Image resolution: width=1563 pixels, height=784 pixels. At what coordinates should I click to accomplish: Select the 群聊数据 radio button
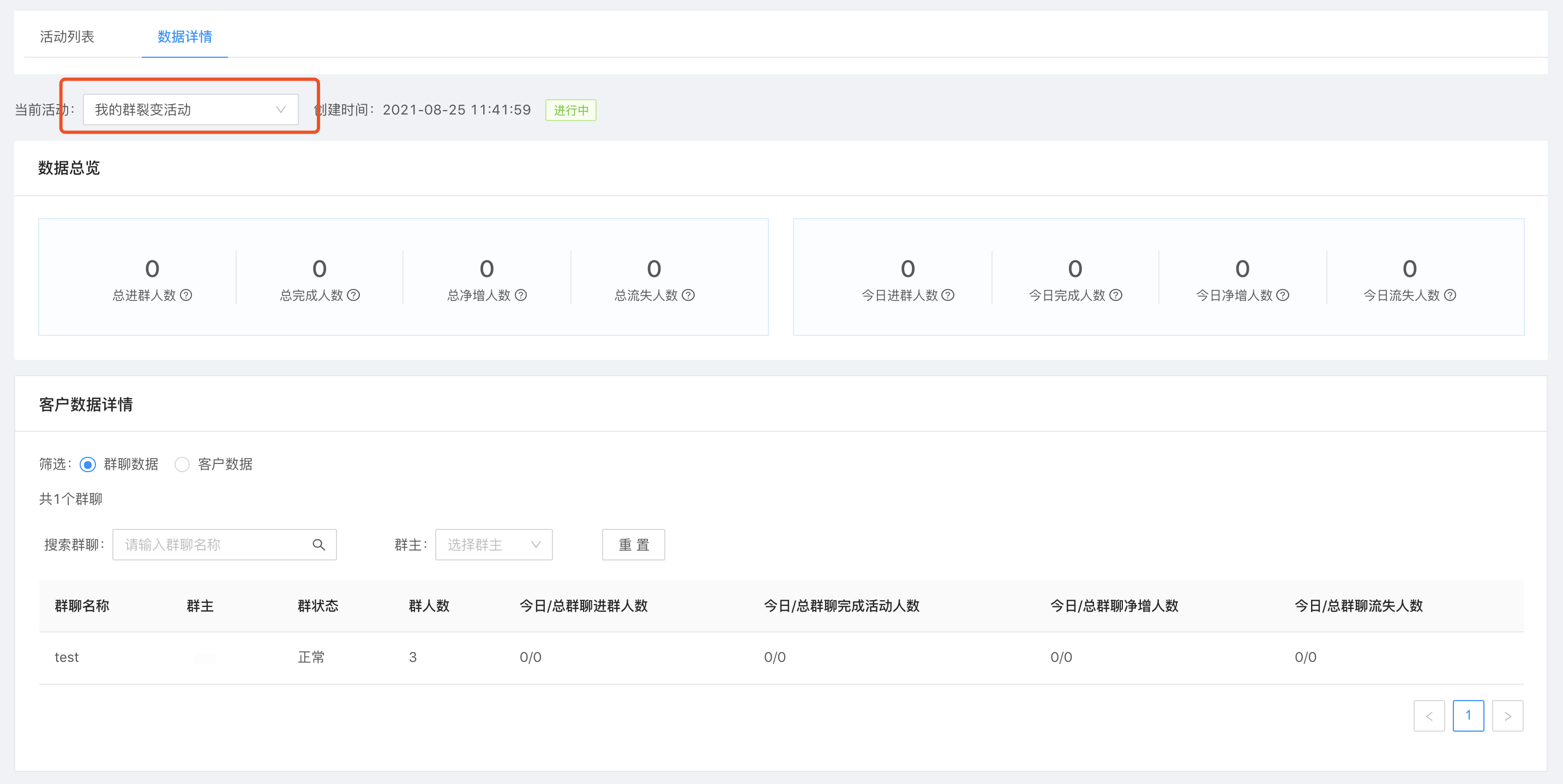(x=88, y=465)
